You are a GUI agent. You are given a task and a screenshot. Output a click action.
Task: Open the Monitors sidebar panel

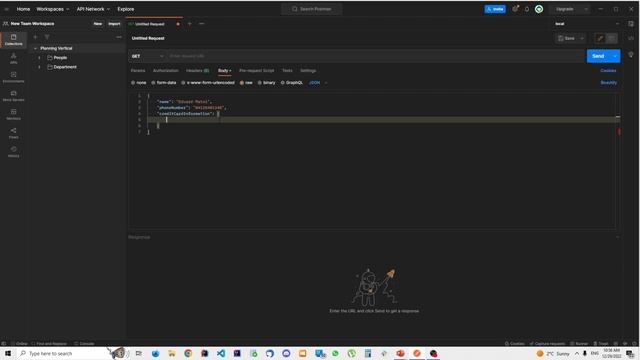13,114
